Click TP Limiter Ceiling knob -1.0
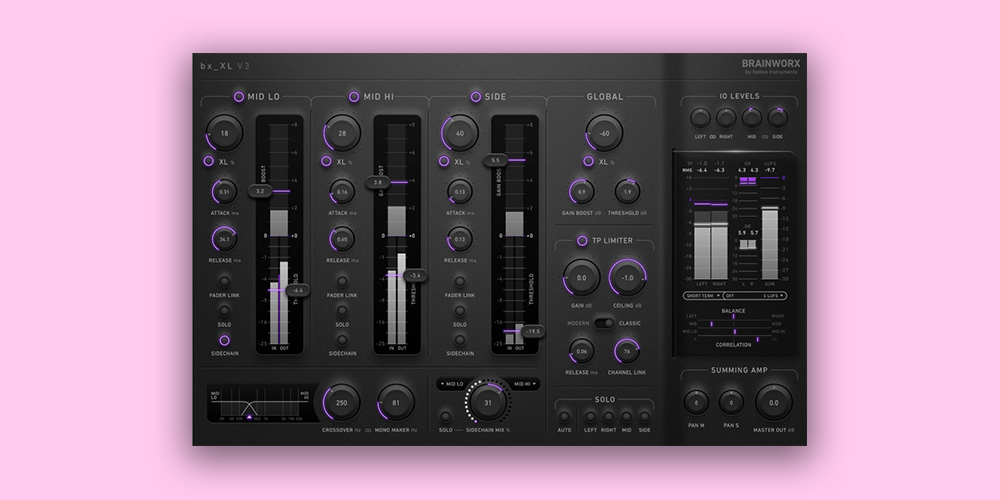 point(628,278)
